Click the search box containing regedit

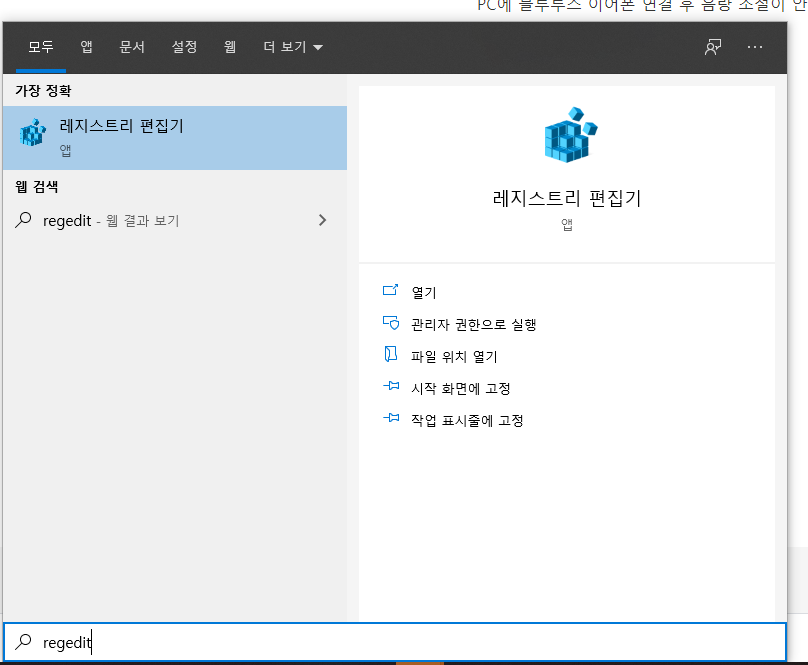395,642
